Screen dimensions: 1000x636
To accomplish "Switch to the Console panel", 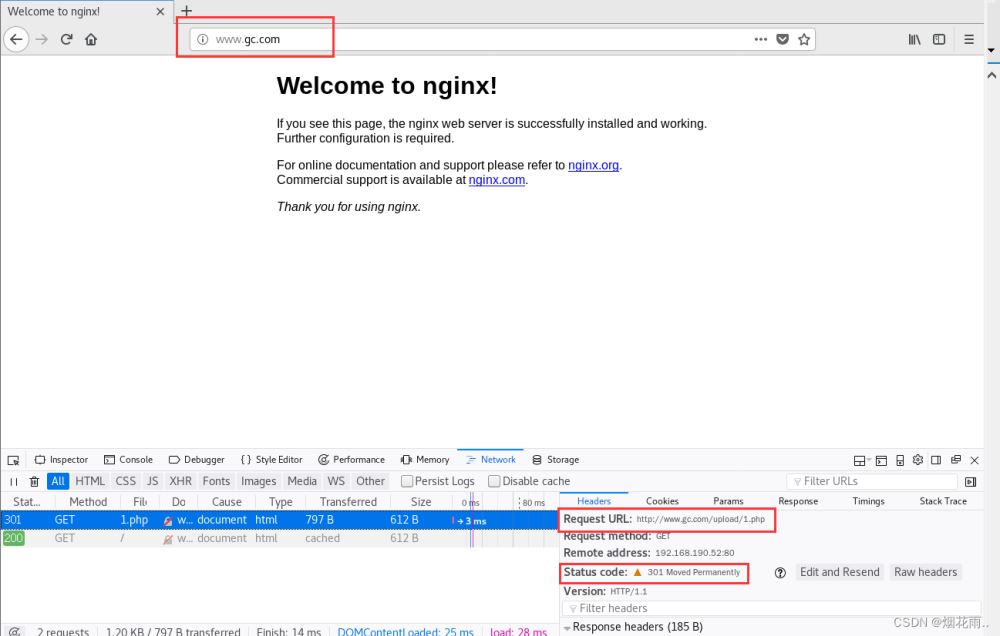I will pos(128,459).
